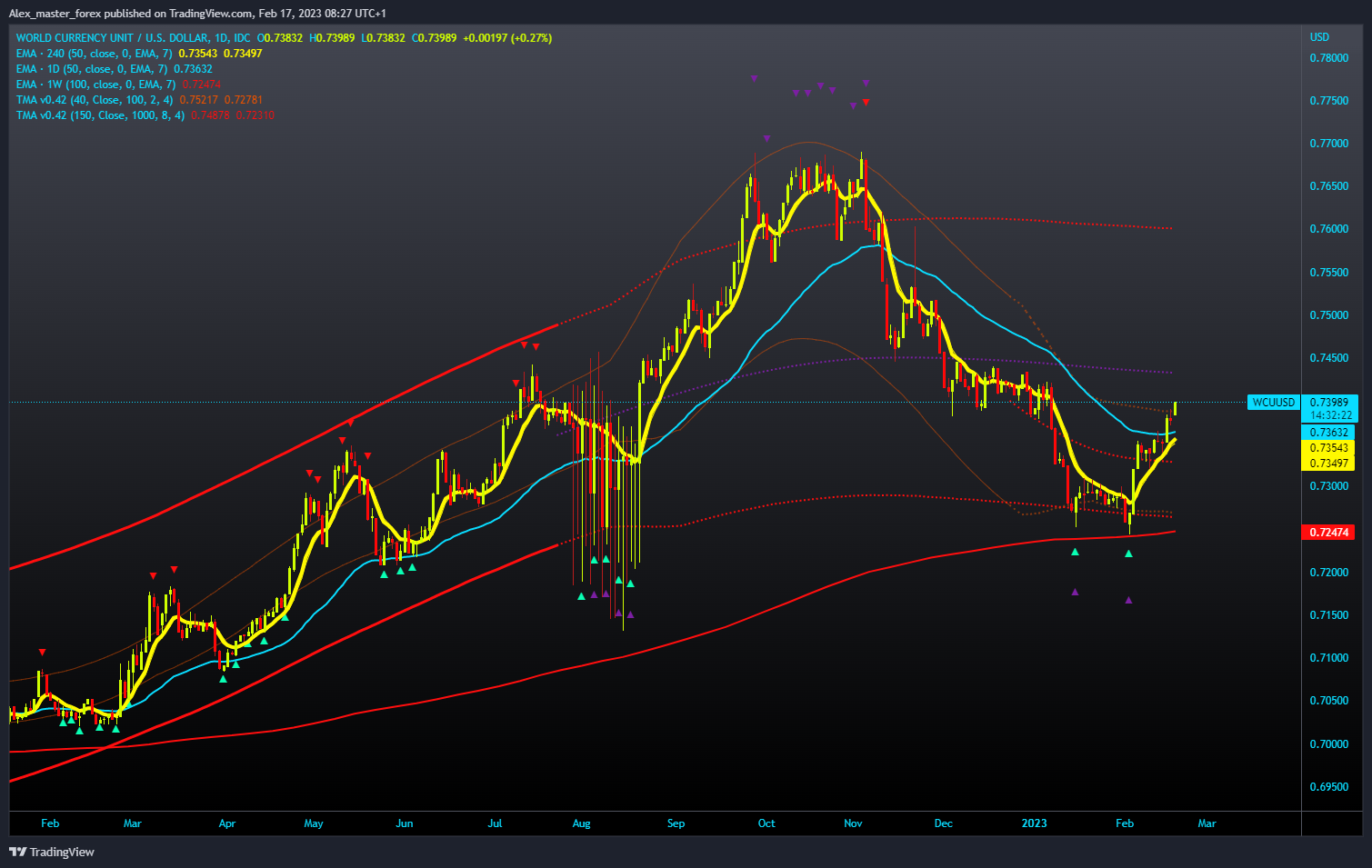
Task: Click the Dec label on time axis
Action: point(944,823)
